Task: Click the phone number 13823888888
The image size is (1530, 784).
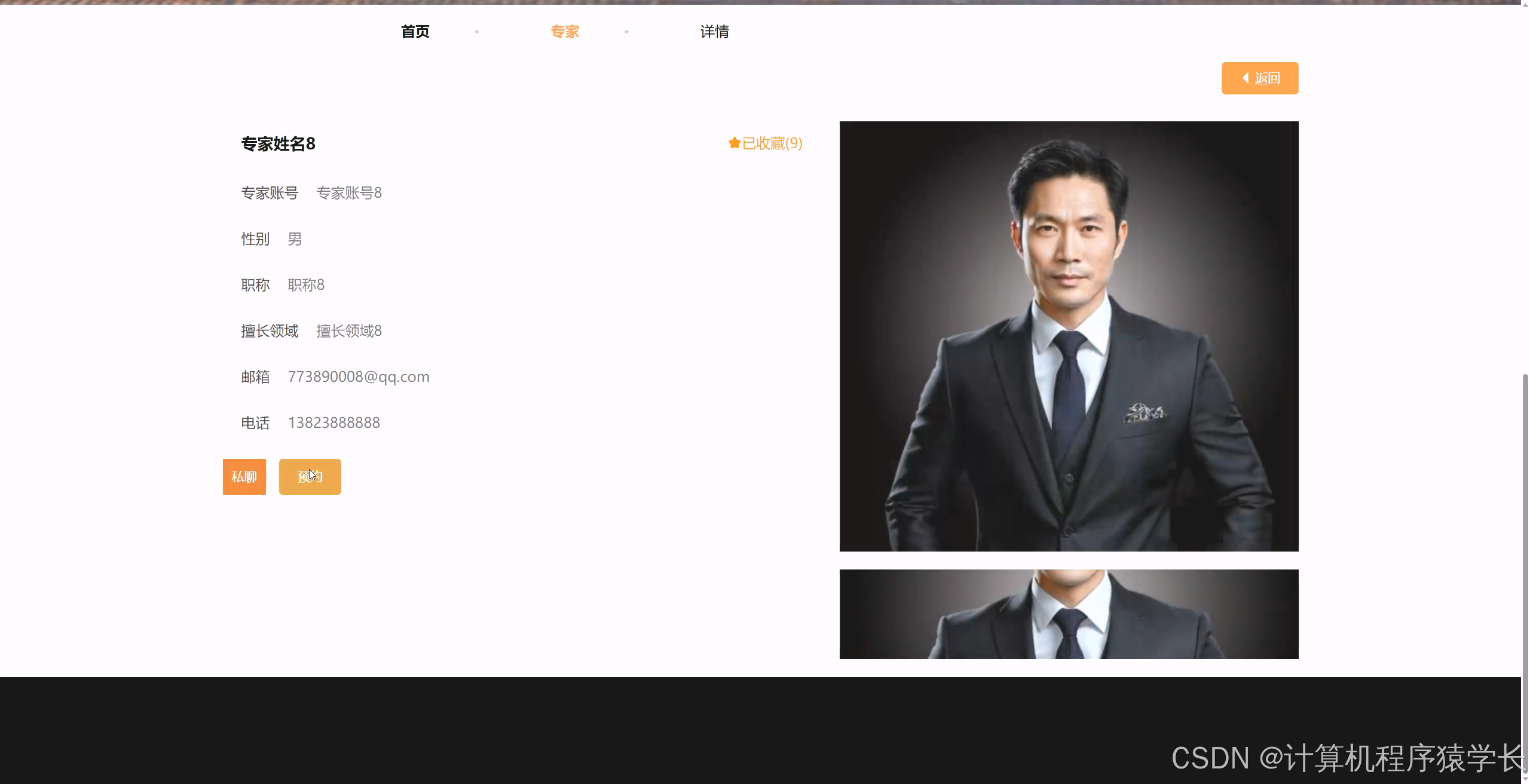Action: tap(333, 422)
